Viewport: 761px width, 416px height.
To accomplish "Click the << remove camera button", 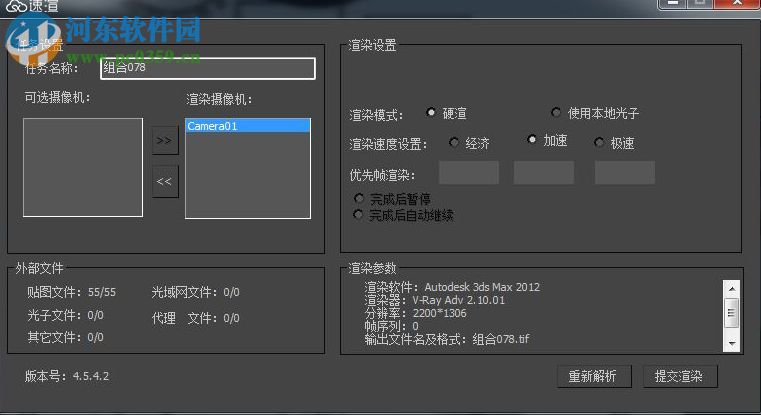I will [165, 181].
